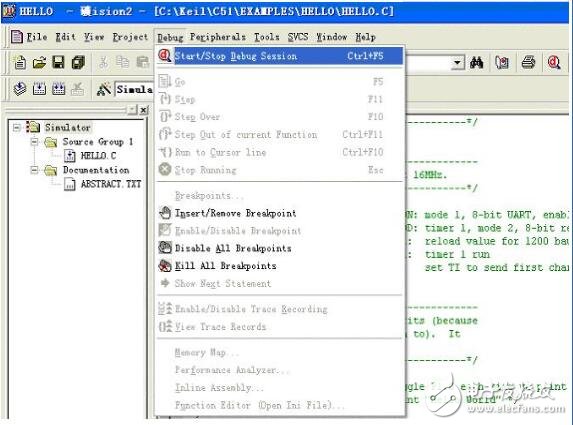The width and height of the screenshot is (573, 425).
Task: Collapse the Documentation folder node
Action: 34,170
